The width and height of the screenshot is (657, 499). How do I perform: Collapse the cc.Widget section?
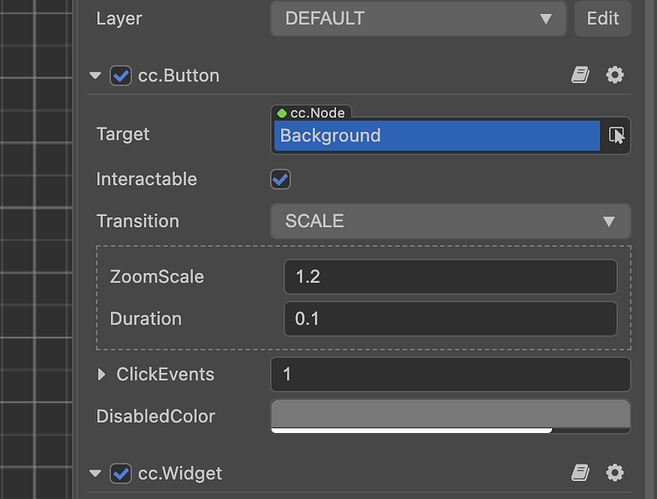[95, 473]
